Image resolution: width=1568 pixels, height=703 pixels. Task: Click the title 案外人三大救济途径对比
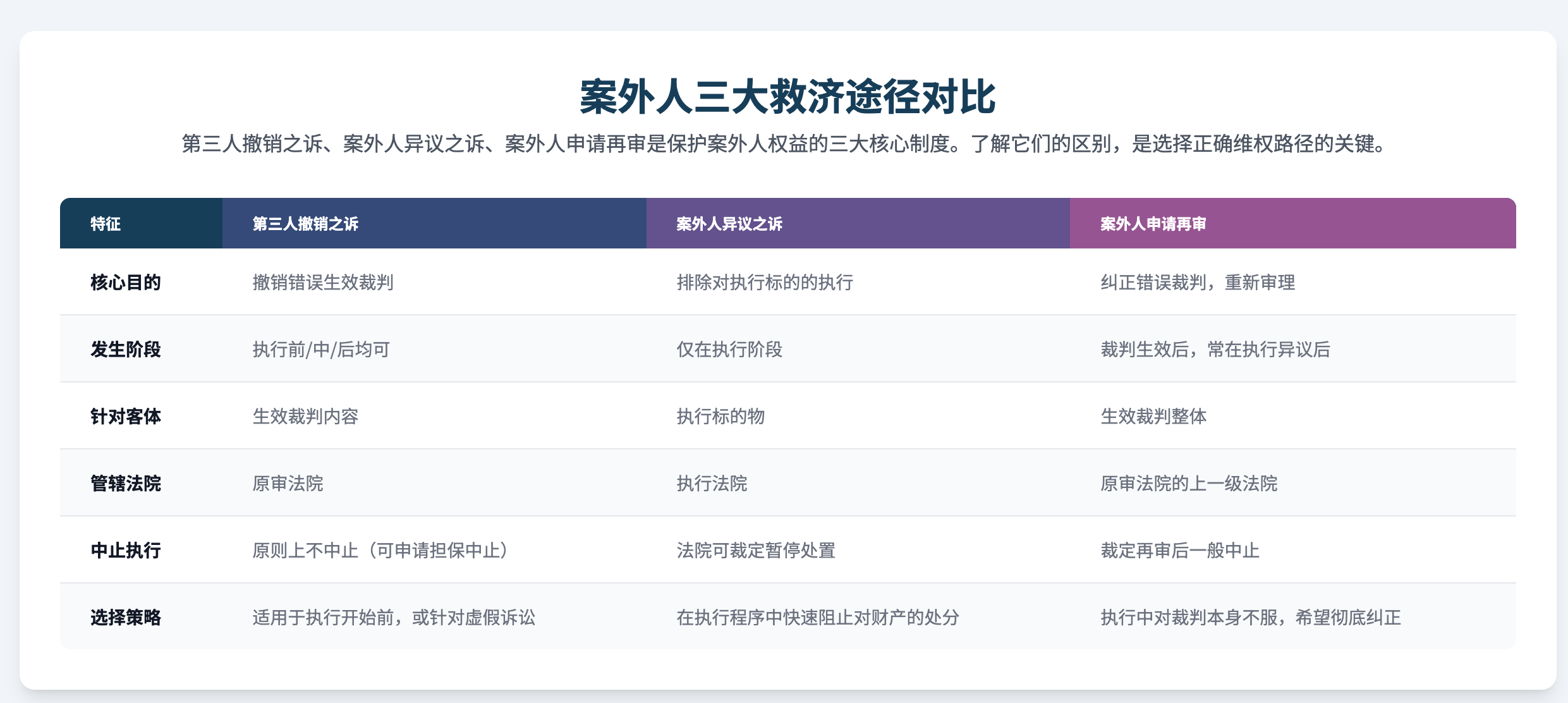787,97
